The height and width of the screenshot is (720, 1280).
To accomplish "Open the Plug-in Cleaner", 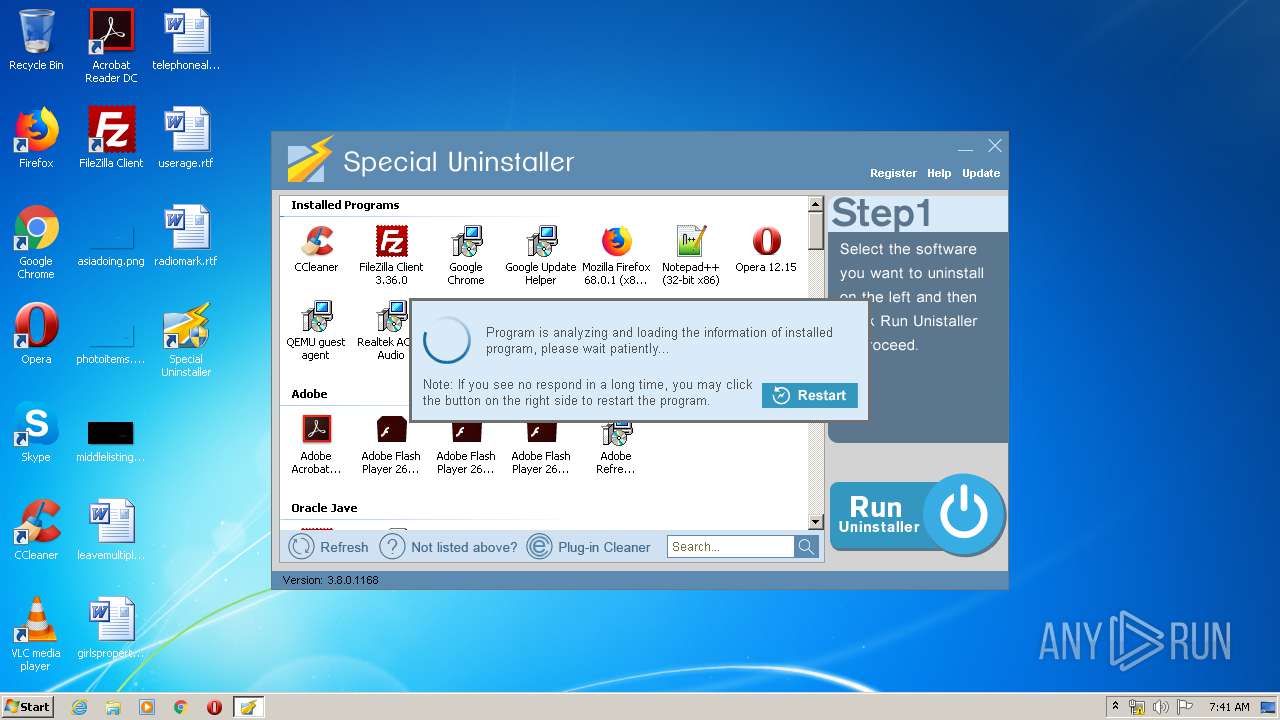I will [x=589, y=547].
